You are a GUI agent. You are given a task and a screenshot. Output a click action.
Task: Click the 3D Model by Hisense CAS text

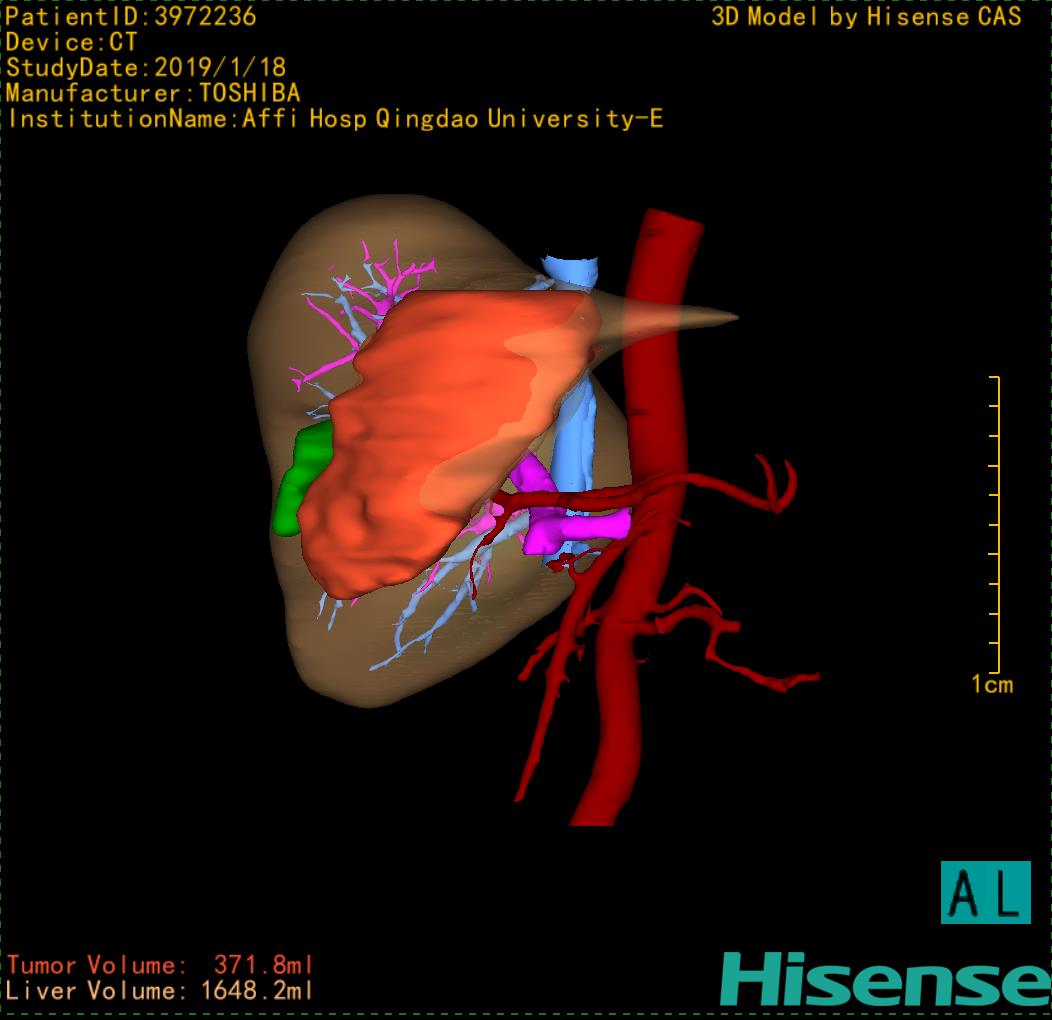pyautogui.click(x=866, y=16)
